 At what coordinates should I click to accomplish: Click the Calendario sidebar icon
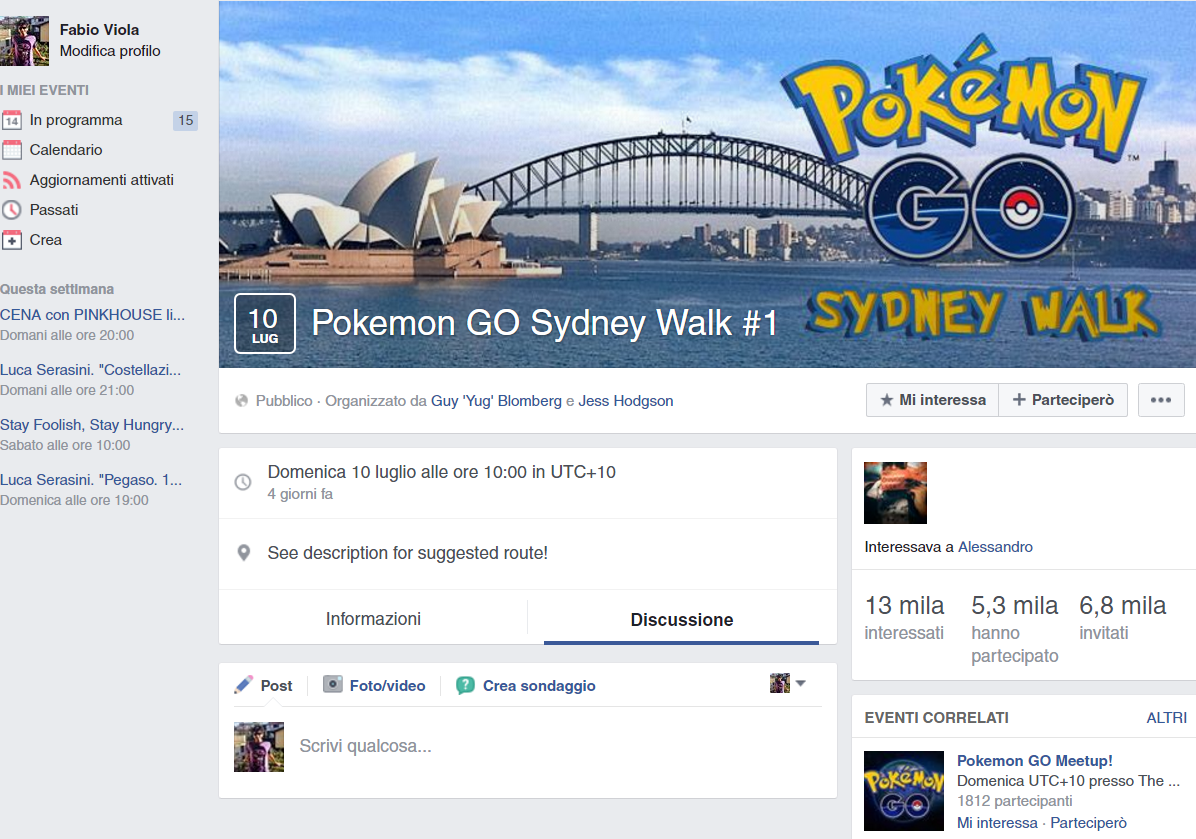pos(11,149)
